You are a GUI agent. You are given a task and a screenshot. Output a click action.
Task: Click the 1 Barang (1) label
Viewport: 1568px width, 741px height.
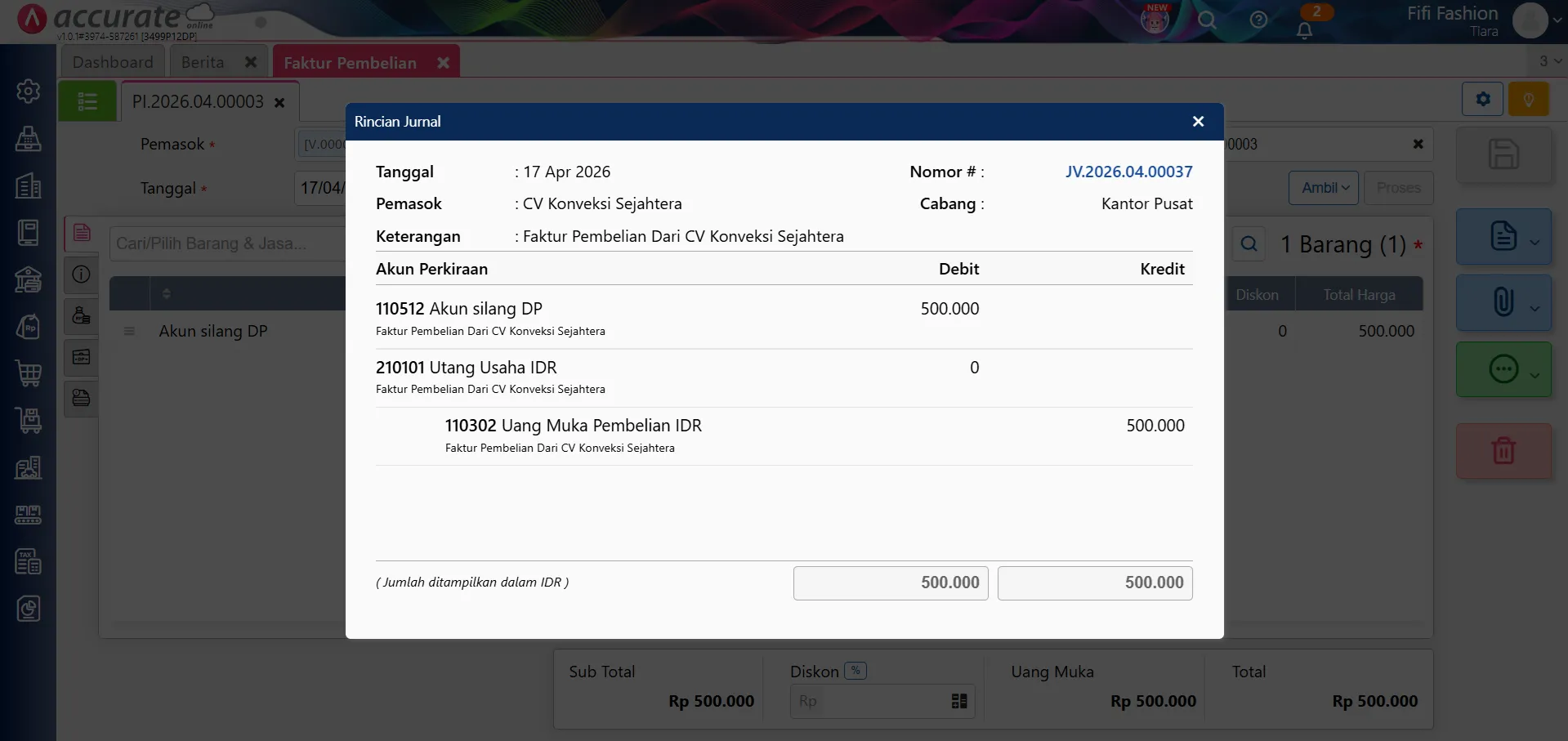(1342, 244)
